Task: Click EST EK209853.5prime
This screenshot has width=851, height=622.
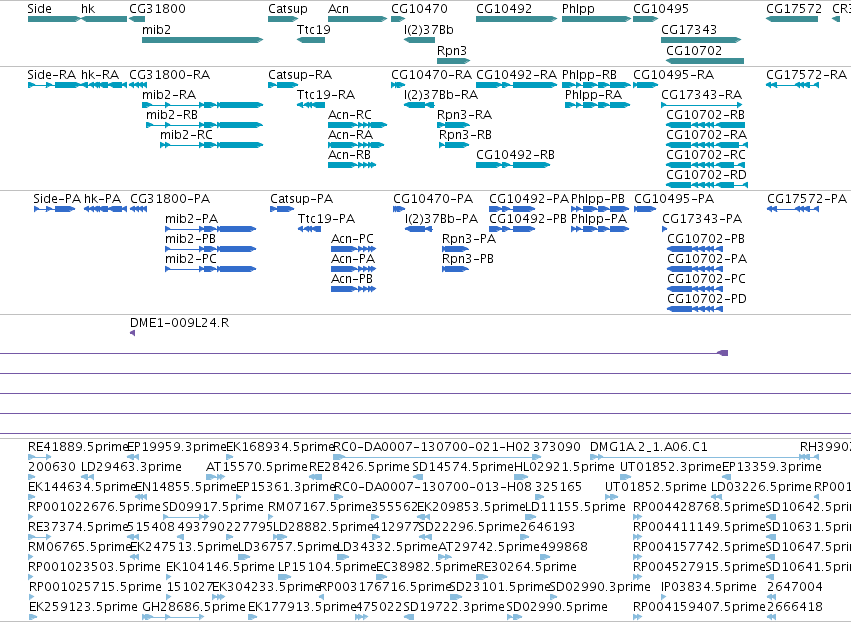Action: coord(422,517)
